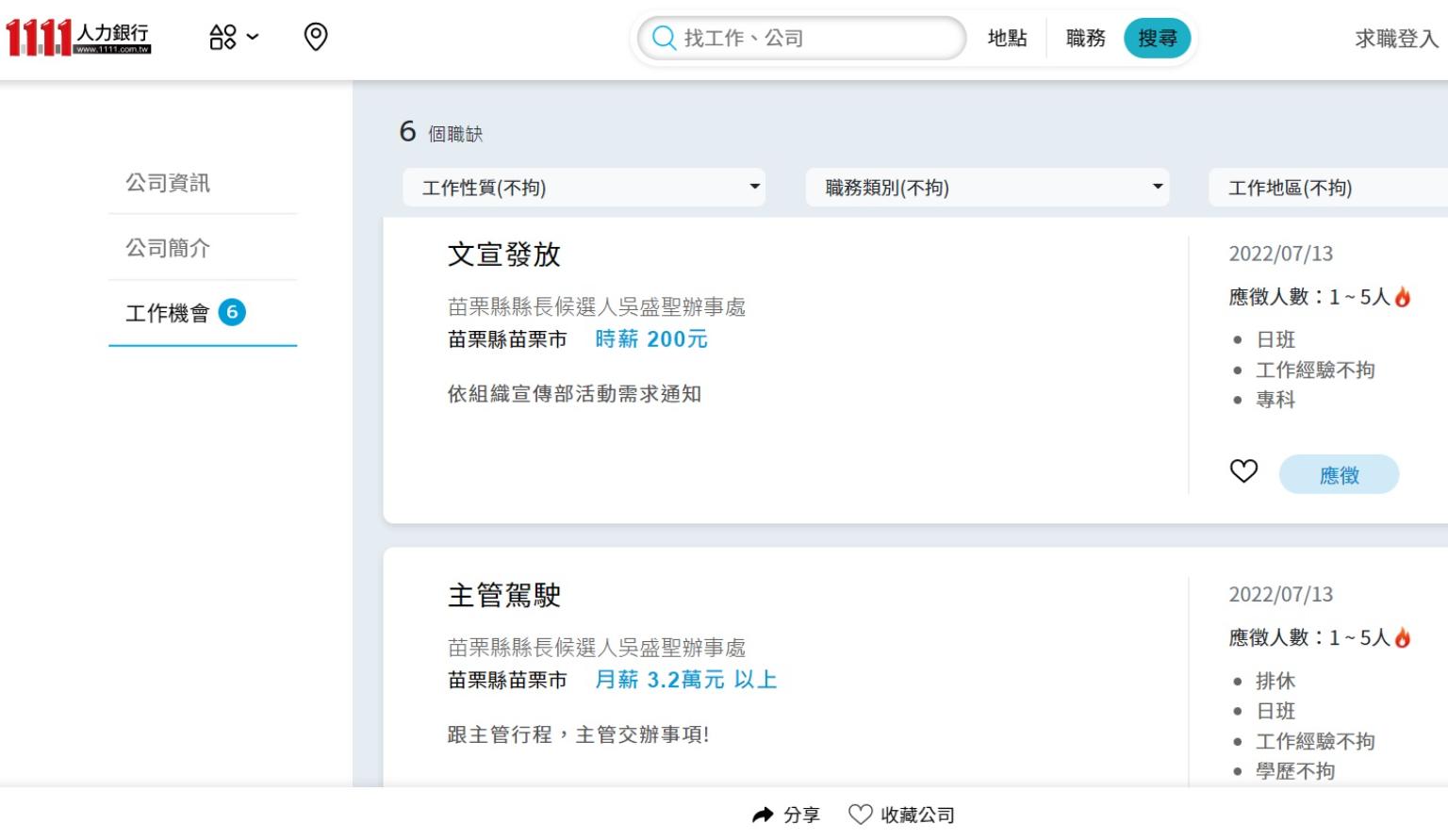
Task: Click the map location pin icon
Action: [316, 38]
